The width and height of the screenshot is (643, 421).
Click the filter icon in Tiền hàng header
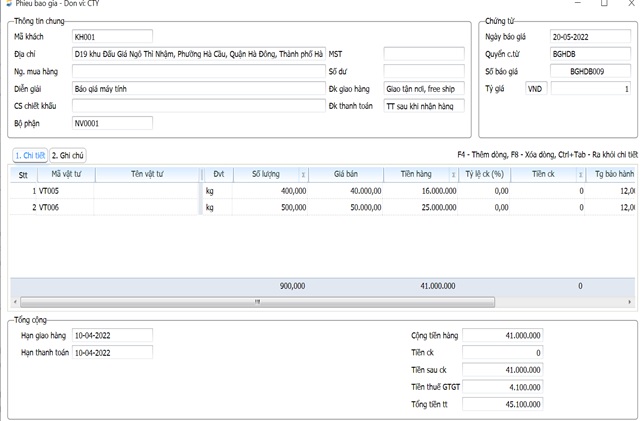455,174
